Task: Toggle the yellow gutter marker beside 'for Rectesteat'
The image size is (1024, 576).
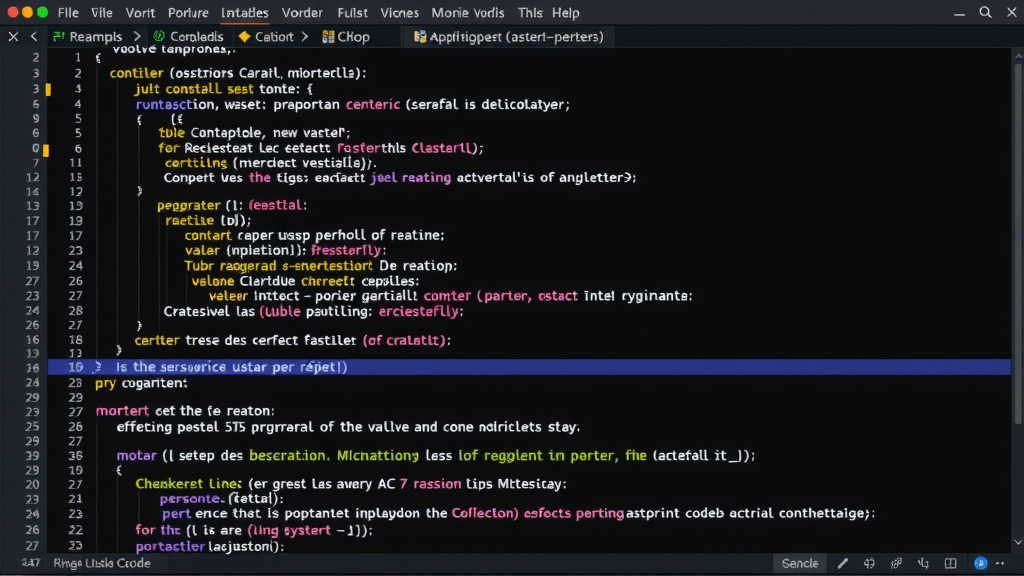Action: (x=47, y=149)
